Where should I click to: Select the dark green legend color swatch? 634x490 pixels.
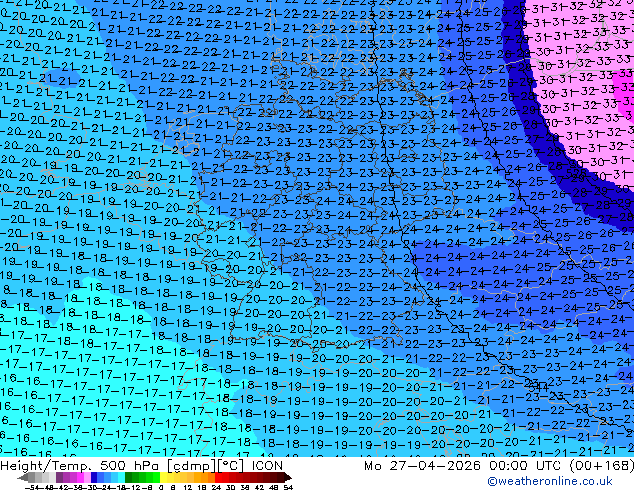(x=128, y=477)
